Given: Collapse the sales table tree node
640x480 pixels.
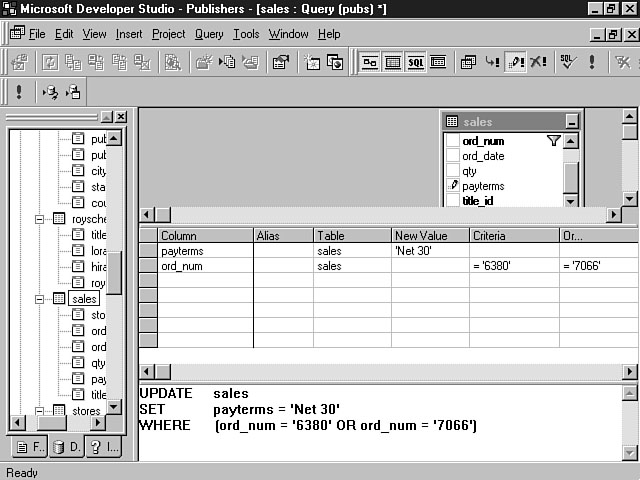Looking at the screenshot, I should 40,299.
